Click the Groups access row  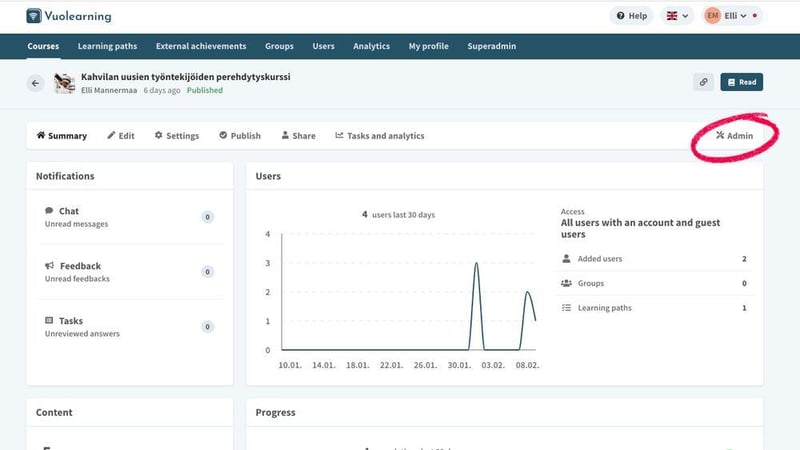654,283
